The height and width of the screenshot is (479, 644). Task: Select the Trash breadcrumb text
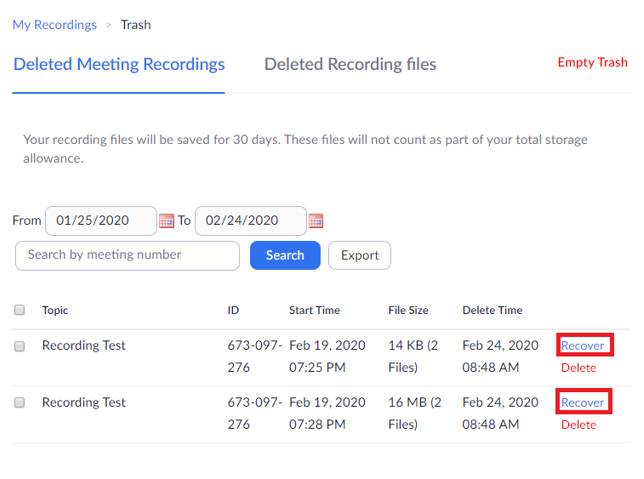click(x=136, y=25)
